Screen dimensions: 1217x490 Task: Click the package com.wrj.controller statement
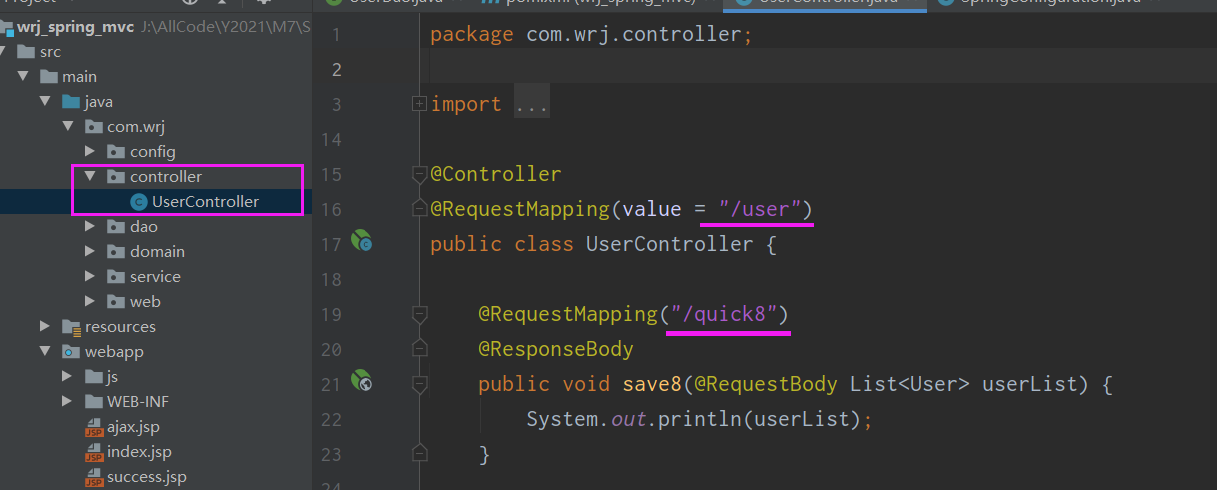[590, 34]
